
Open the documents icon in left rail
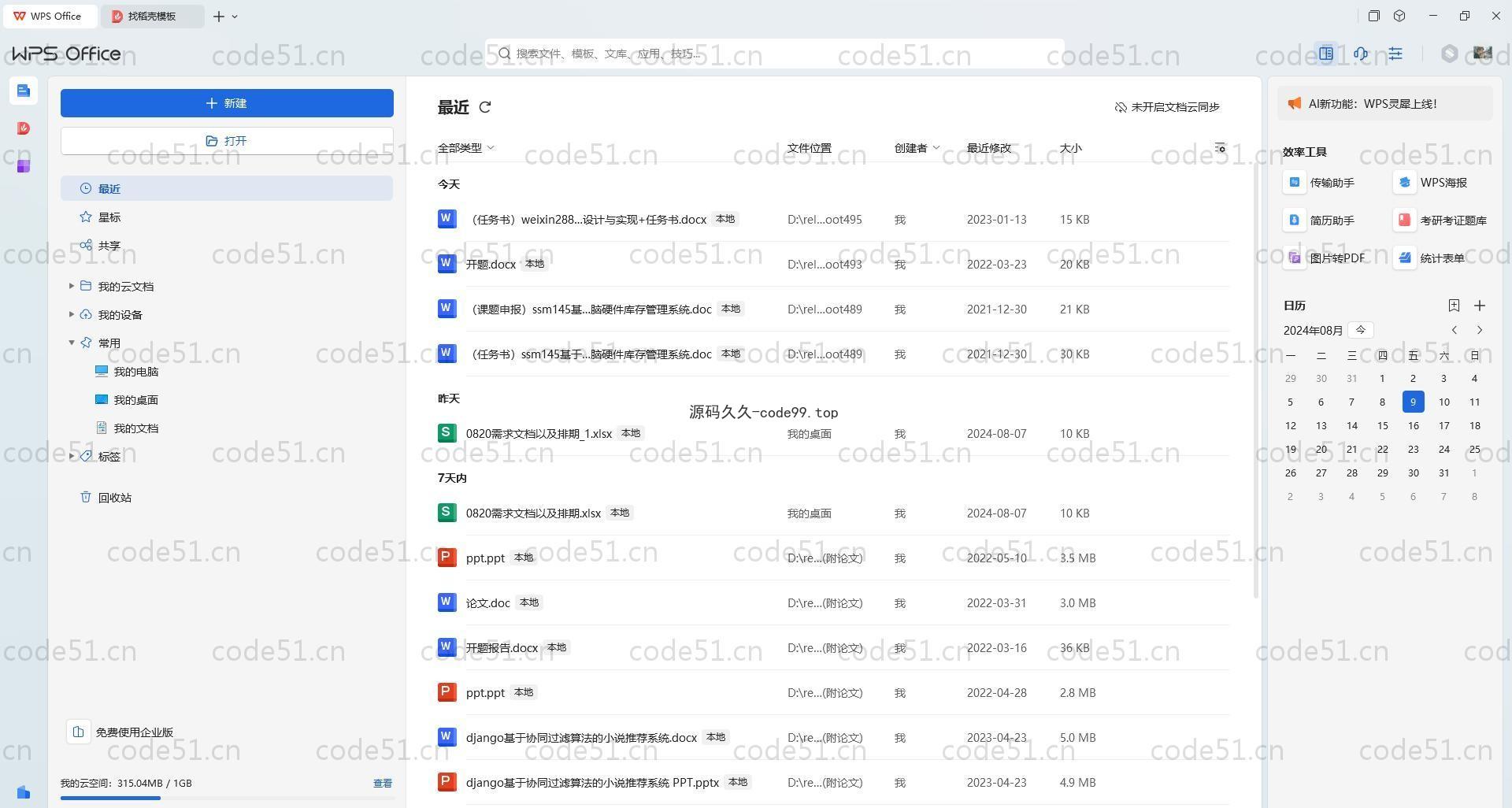click(24, 91)
